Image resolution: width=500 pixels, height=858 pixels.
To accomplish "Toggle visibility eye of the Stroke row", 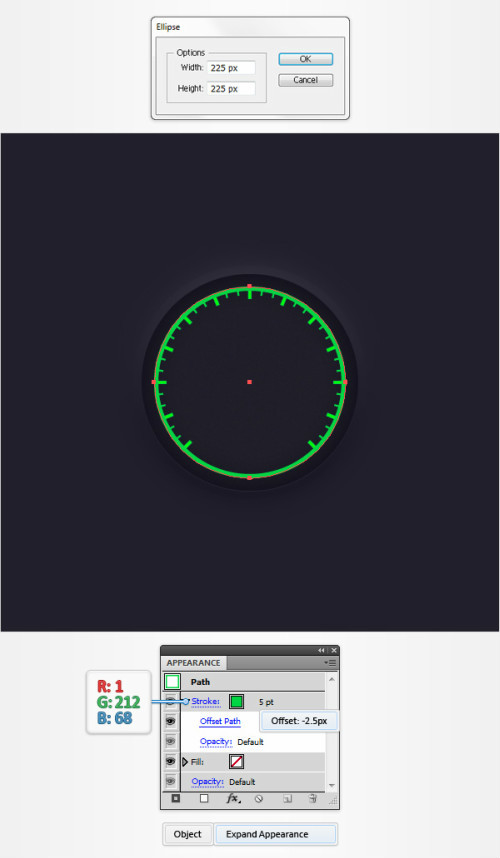I will pyautogui.click(x=170, y=702).
